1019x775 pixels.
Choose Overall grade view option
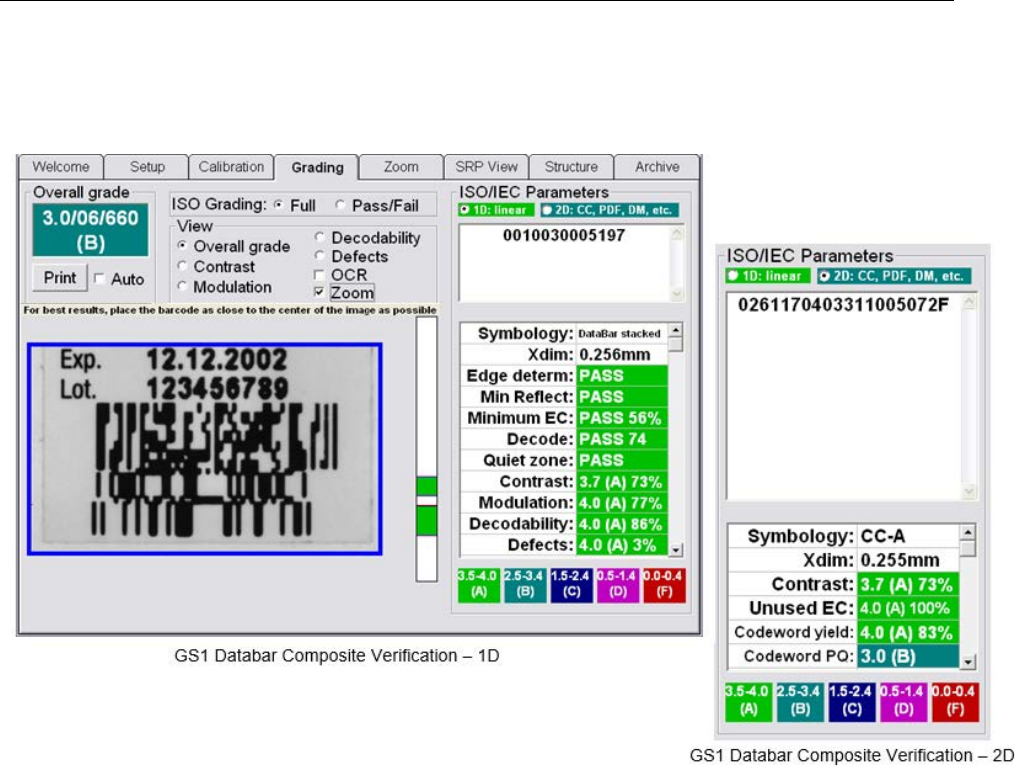(182, 246)
